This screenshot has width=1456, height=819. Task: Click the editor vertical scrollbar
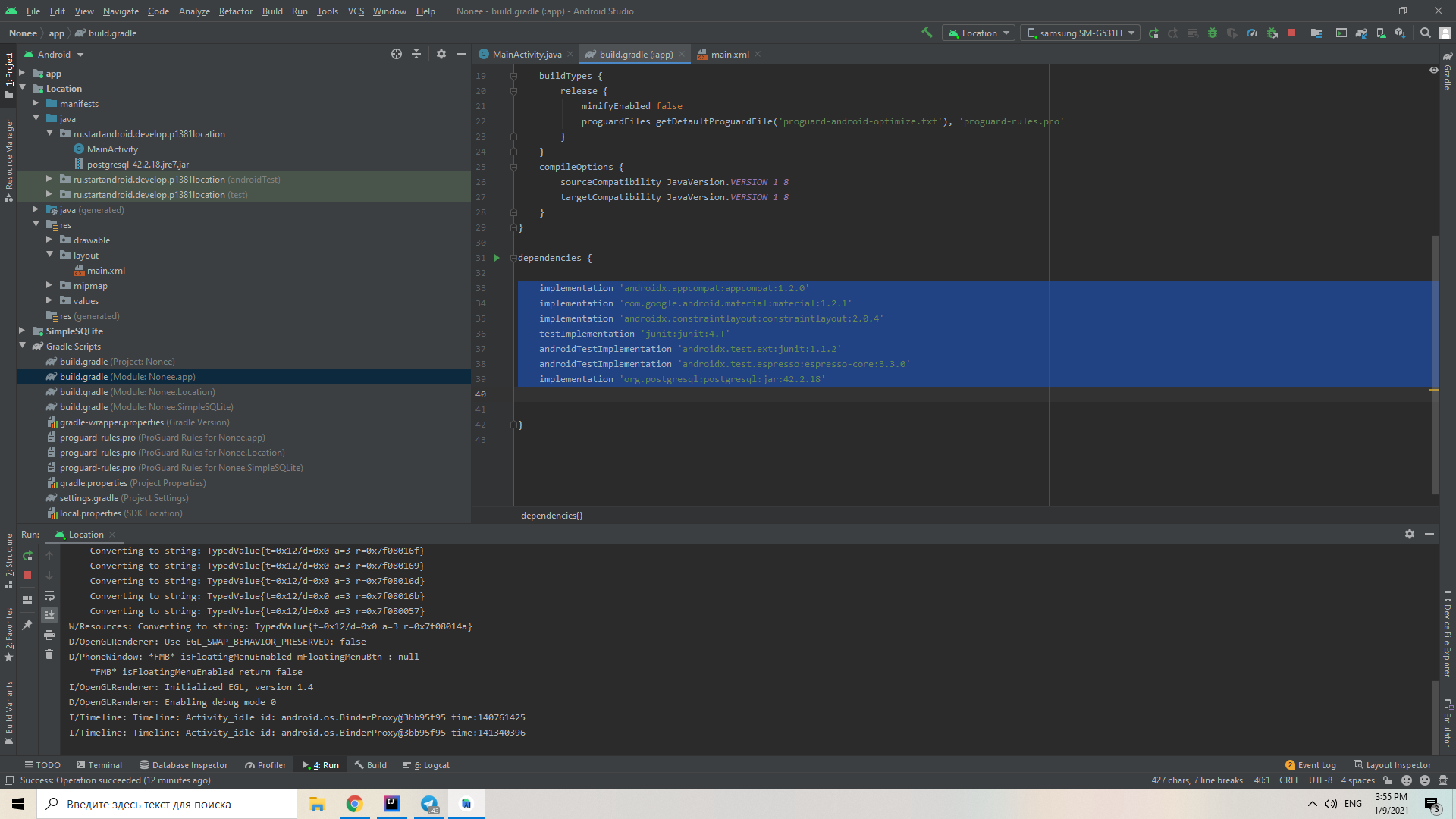click(x=1435, y=364)
